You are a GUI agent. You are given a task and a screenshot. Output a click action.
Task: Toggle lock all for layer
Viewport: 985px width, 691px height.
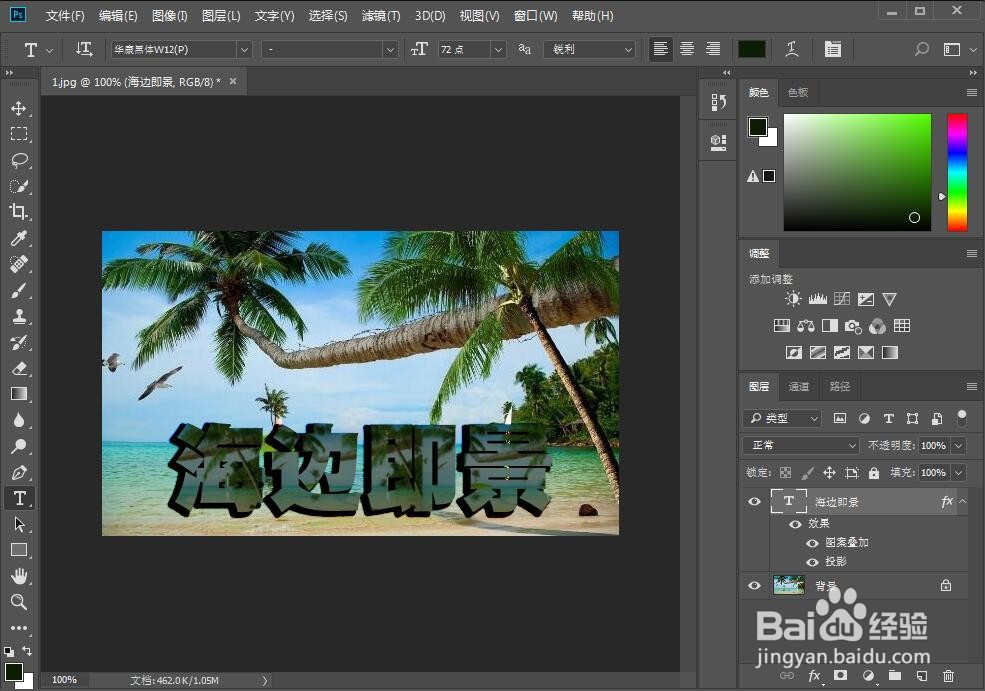tap(874, 472)
